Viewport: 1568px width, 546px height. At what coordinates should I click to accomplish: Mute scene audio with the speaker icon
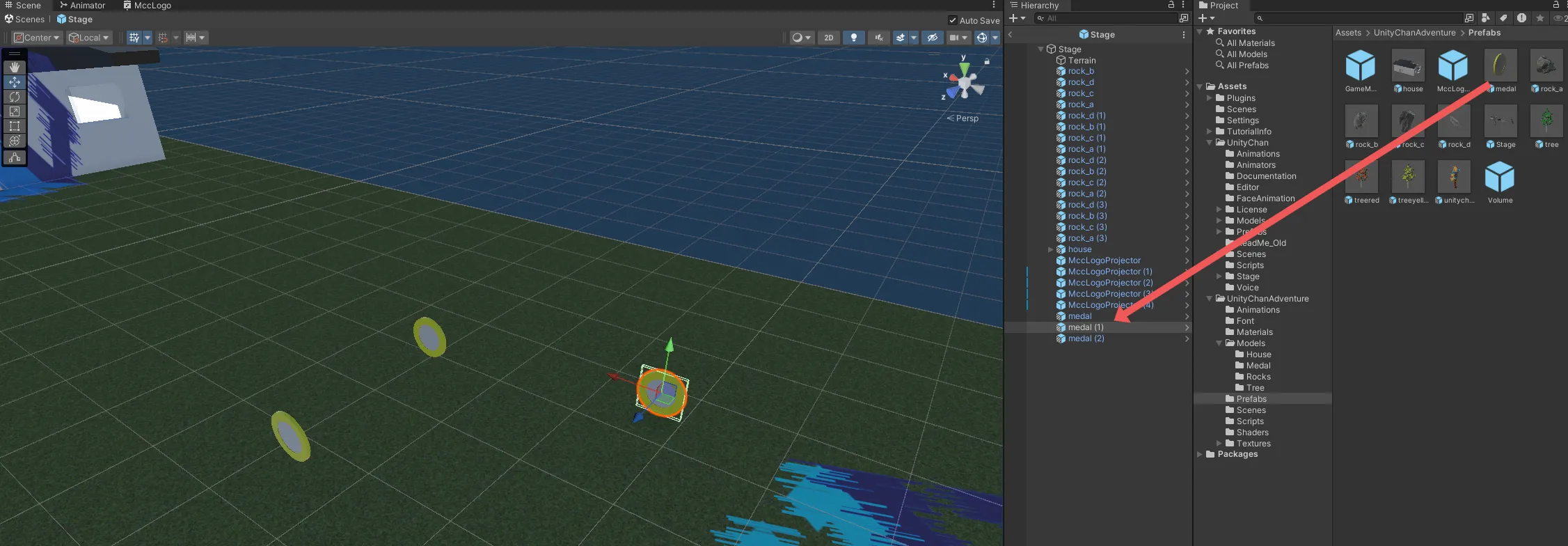[879, 38]
